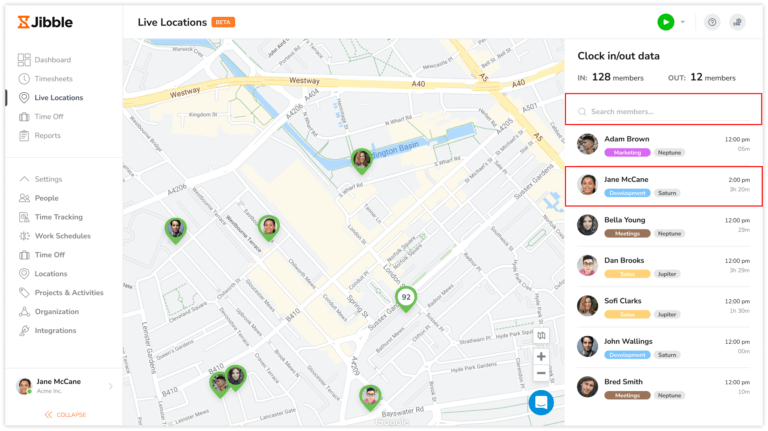Click the Dashboard icon
This screenshot has width=768, height=431.
[24, 60]
